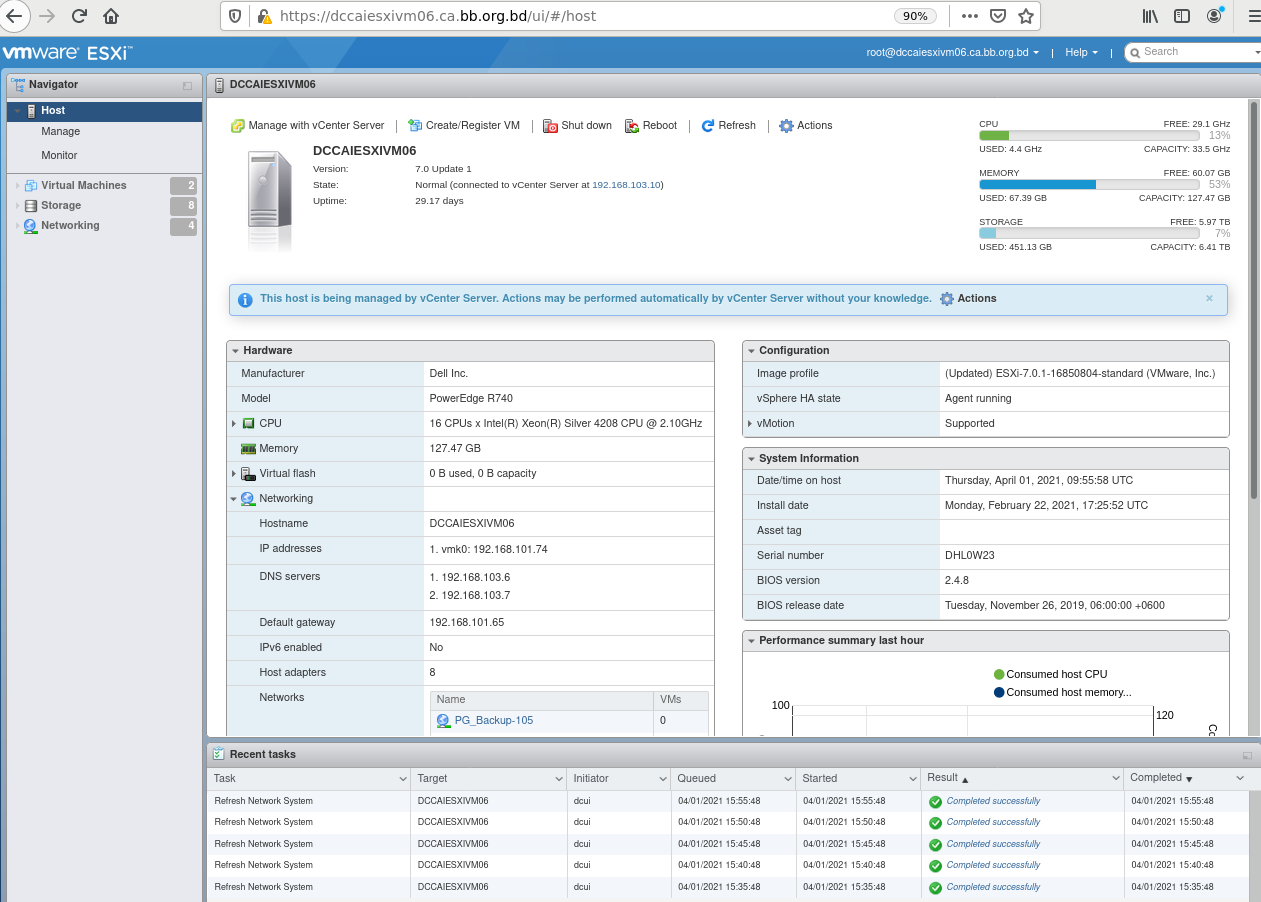Open the Target column dropdown arrow

point(559,779)
